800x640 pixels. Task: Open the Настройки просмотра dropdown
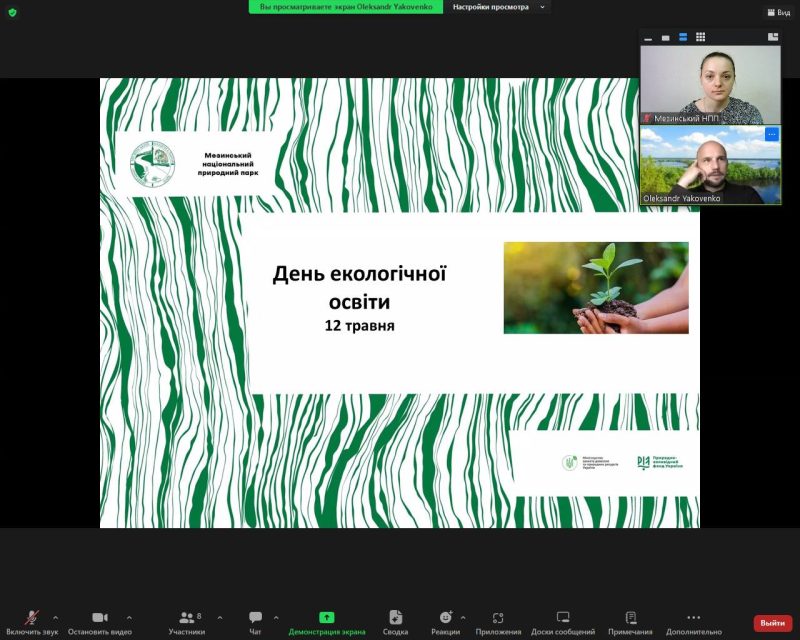pos(499,7)
